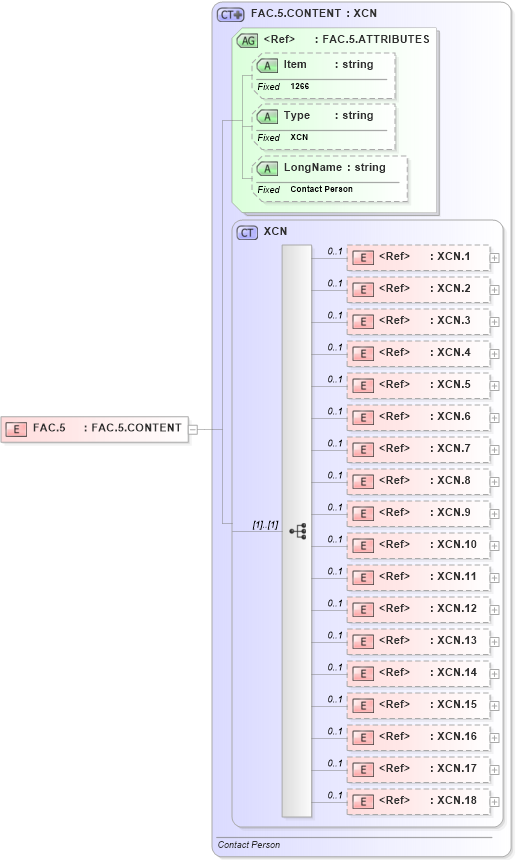Screen dimensions: 516x860
Task: Select the XCN.13 reference label
Action: coord(428,640)
